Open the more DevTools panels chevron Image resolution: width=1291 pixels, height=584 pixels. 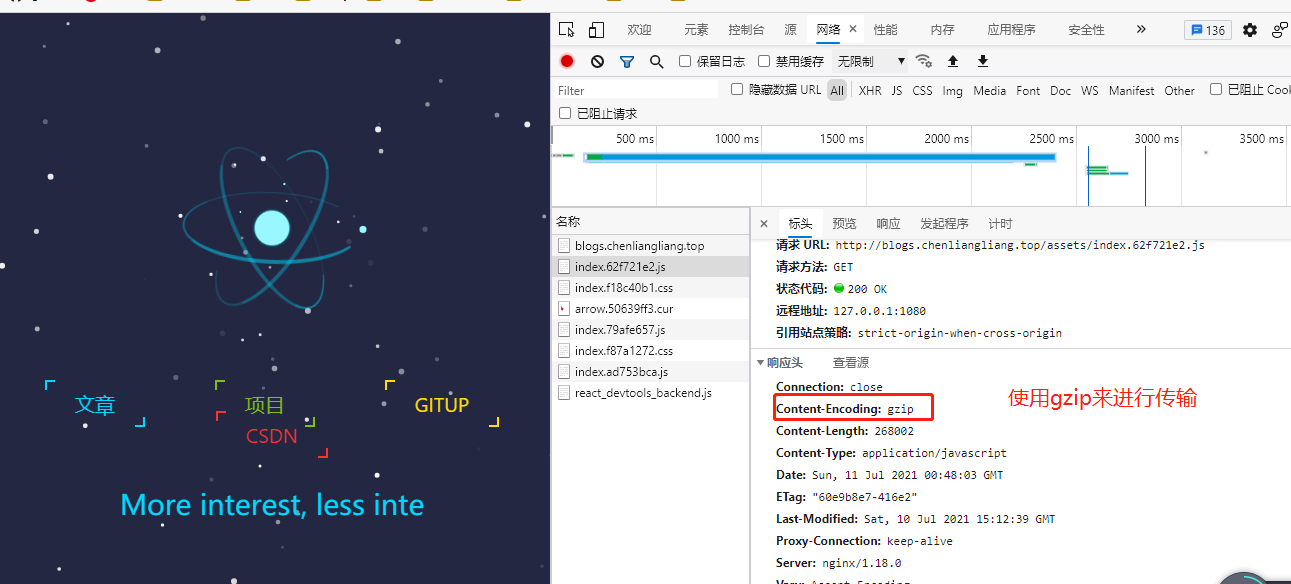[1141, 30]
